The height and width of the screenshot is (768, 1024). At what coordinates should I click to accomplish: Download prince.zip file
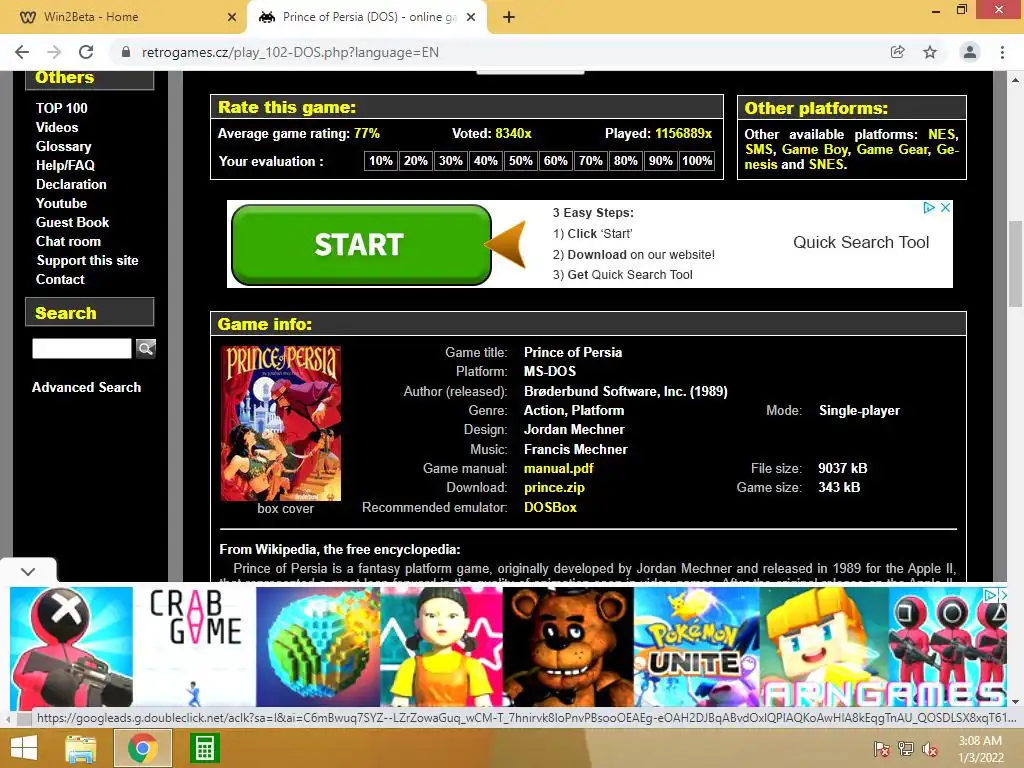(554, 487)
